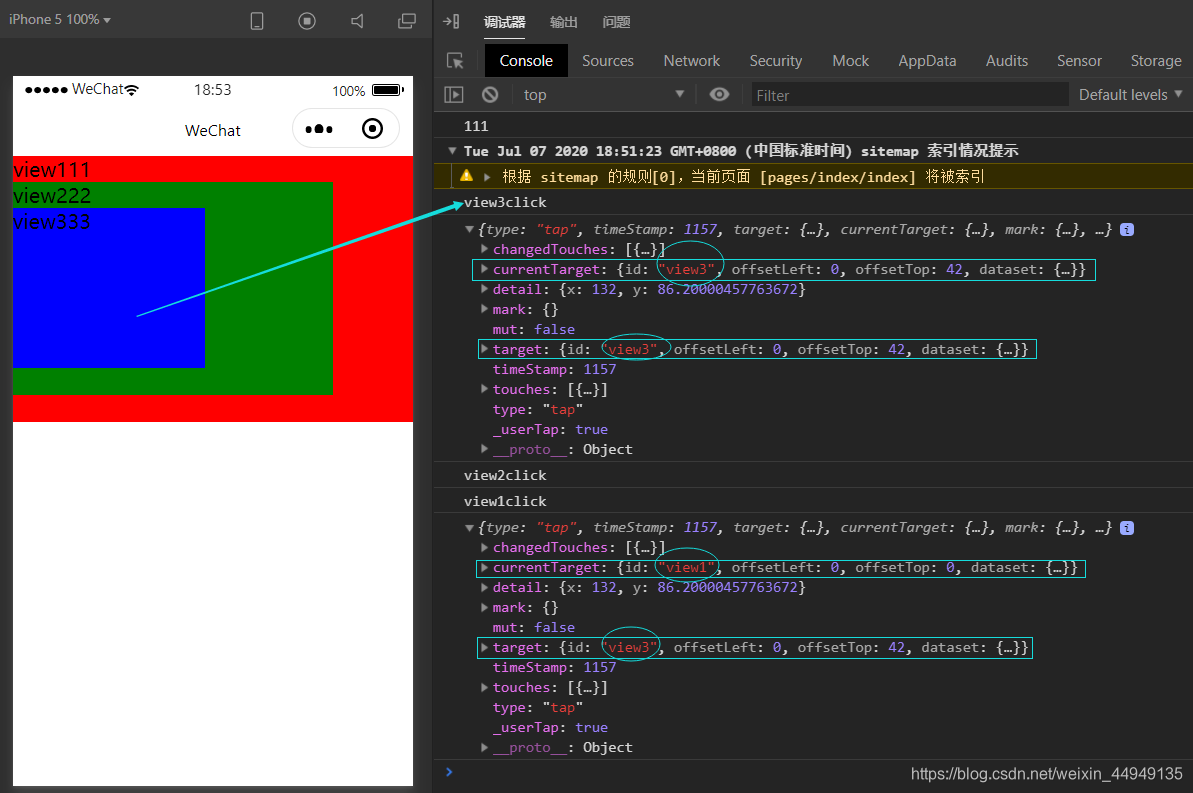Mute sound with the speaker icon
The width and height of the screenshot is (1193, 793).
pyautogui.click(x=357, y=21)
